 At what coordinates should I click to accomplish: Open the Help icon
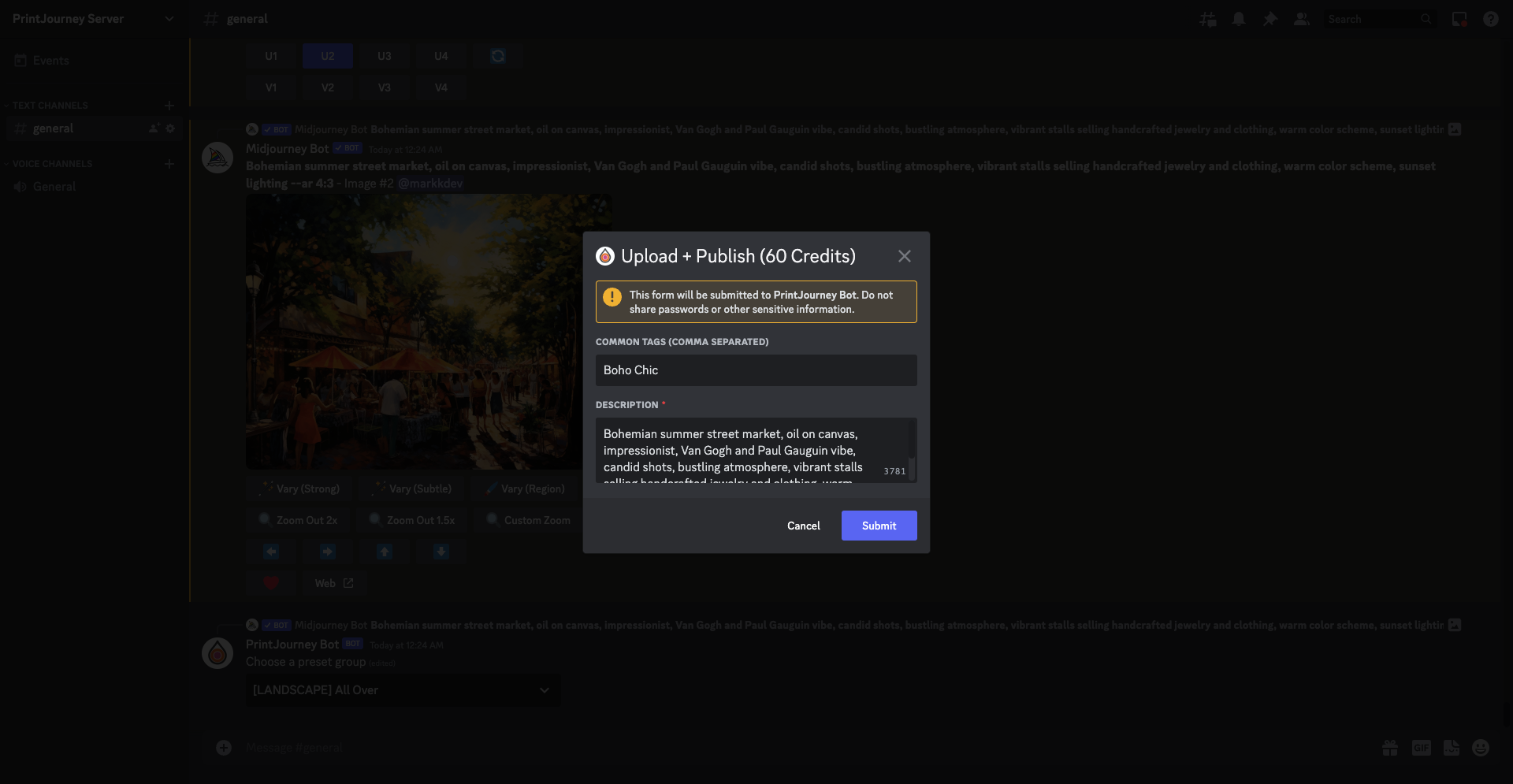pyautogui.click(x=1491, y=19)
